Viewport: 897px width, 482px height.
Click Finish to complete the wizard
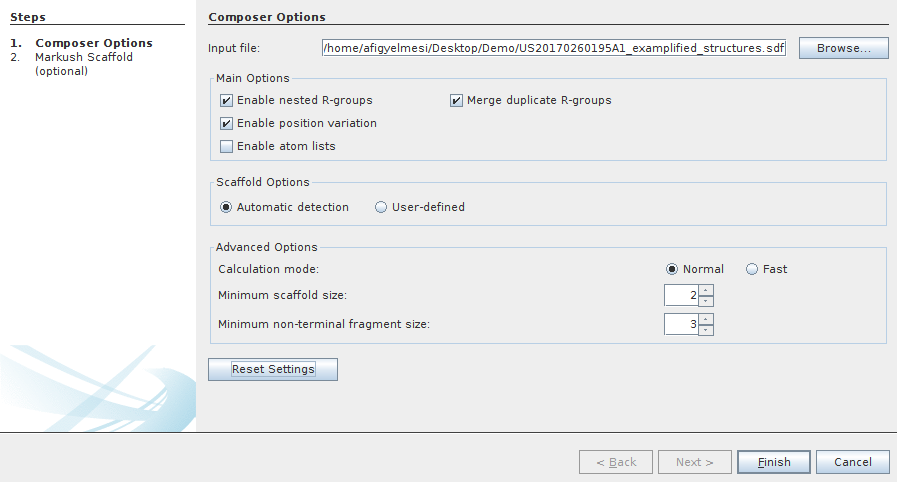(774, 462)
